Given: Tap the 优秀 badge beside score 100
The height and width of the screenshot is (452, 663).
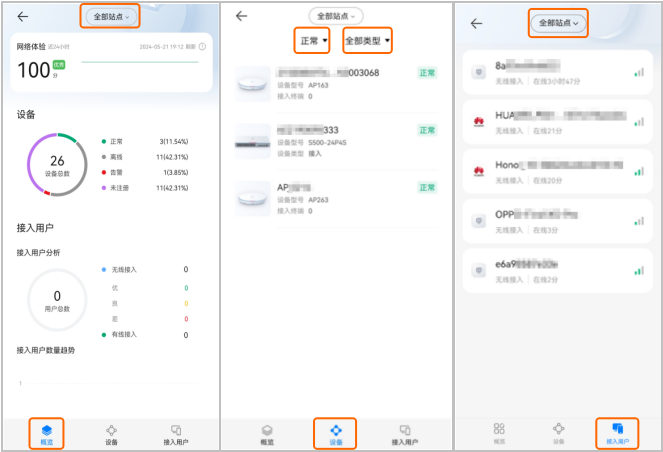Looking at the screenshot, I should click(59, 65).
